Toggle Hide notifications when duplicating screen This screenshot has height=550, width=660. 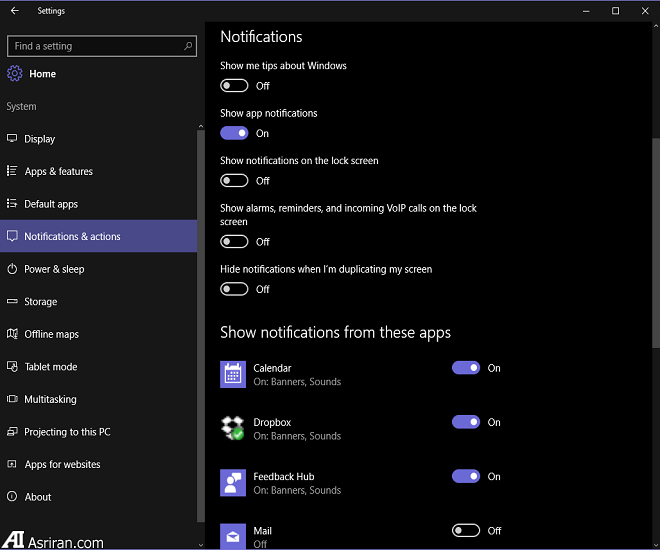234,289
